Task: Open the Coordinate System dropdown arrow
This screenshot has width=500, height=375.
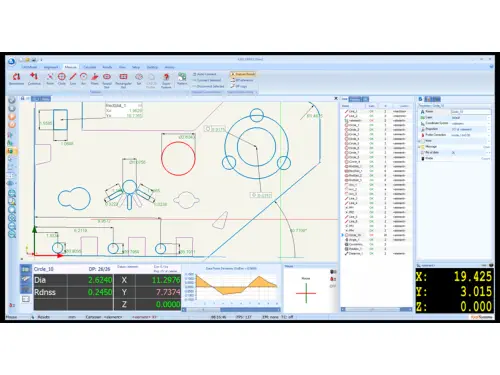Action: 489,123
